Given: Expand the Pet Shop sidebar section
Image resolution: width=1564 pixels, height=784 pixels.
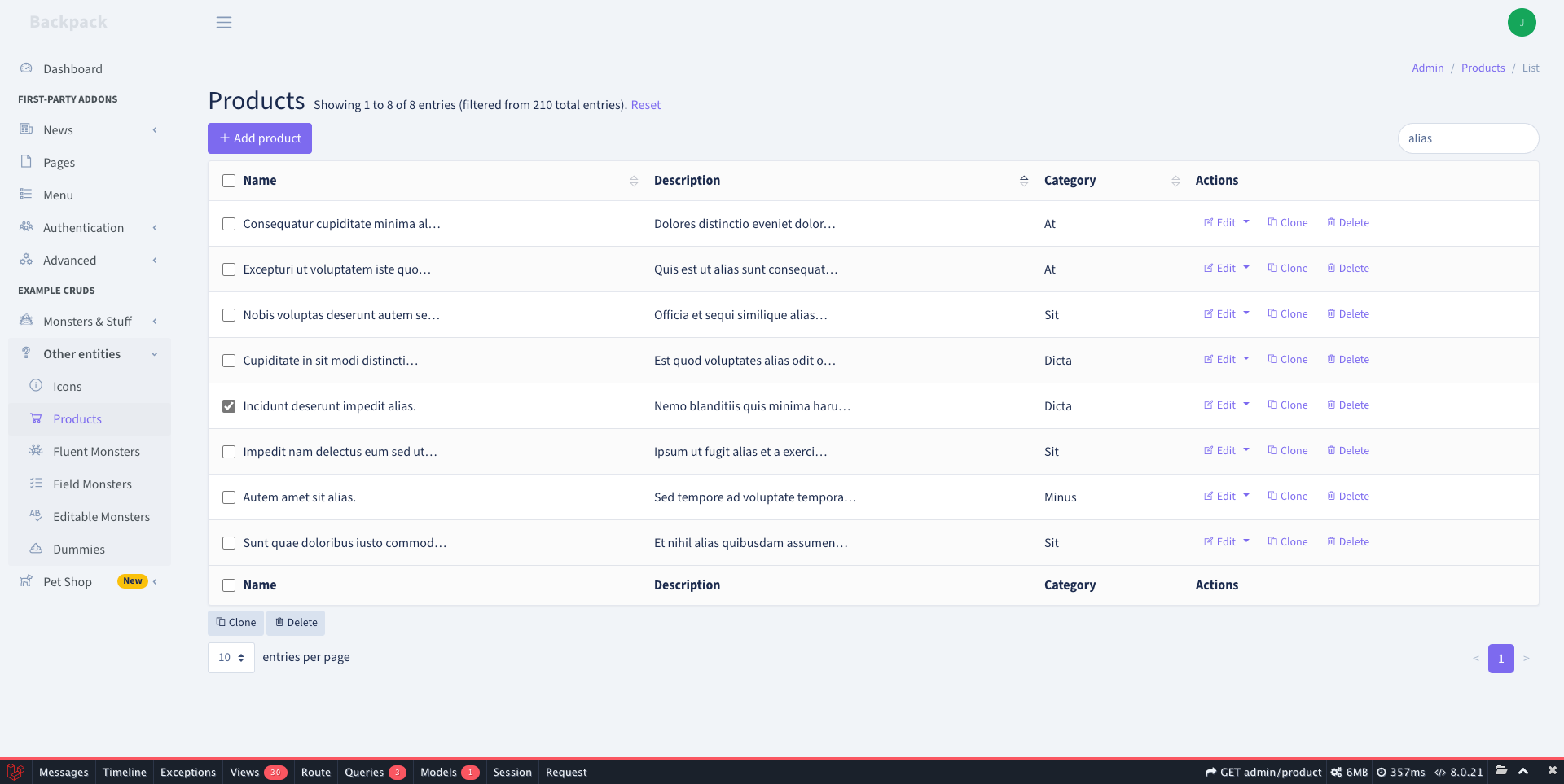Looking at the screenshot, I should 90,582.
